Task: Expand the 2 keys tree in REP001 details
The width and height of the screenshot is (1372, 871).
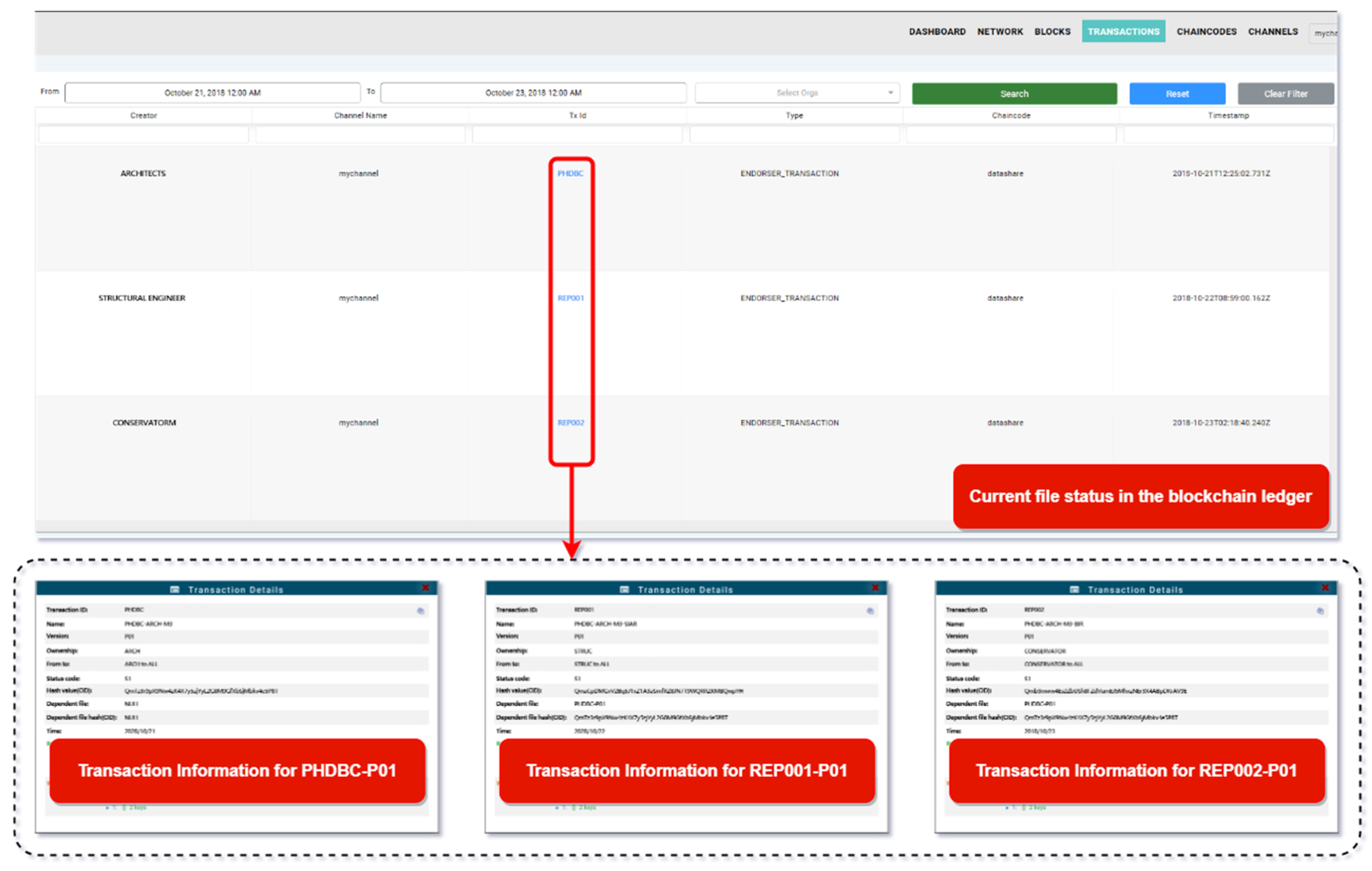Action: (556, 808)
